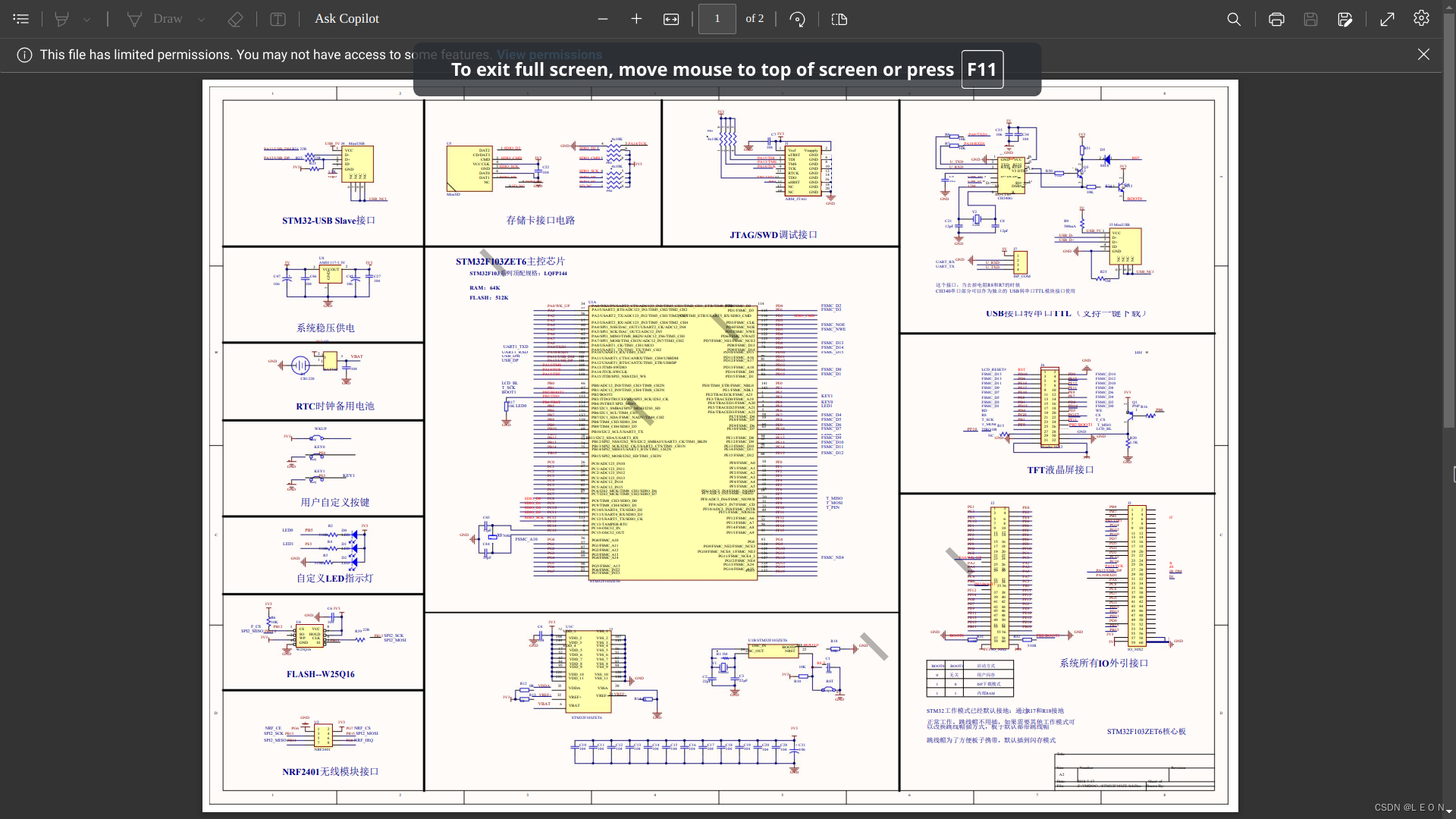Screen dimensions: 1456x819
Task: Toggle two-page layout view
Action: click(x=839, y=19)
